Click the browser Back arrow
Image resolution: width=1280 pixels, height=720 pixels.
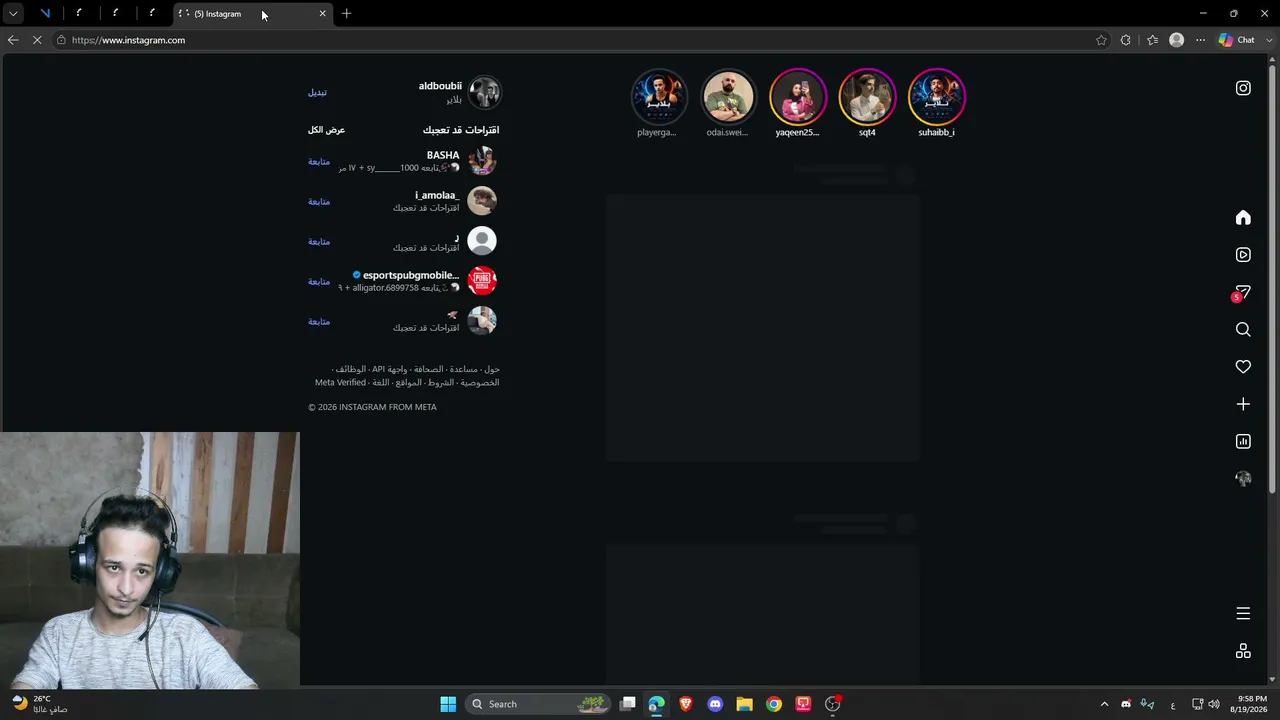point(13,40)
